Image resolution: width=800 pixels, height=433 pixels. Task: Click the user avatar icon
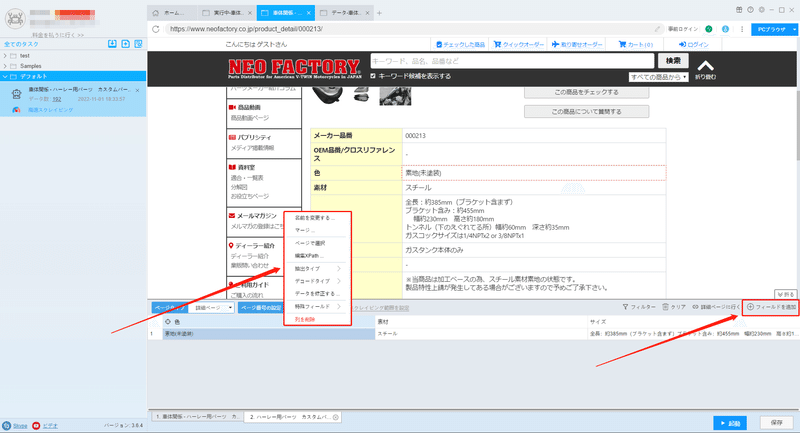15,19
